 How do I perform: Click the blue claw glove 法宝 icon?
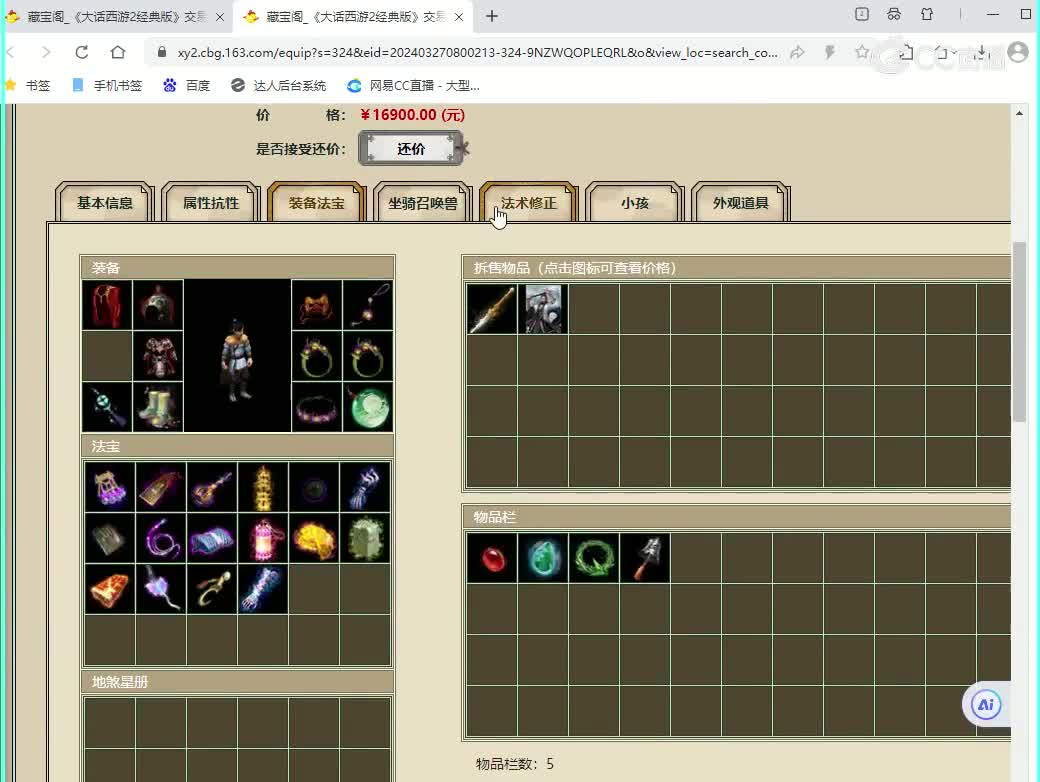tap(365, 487)
